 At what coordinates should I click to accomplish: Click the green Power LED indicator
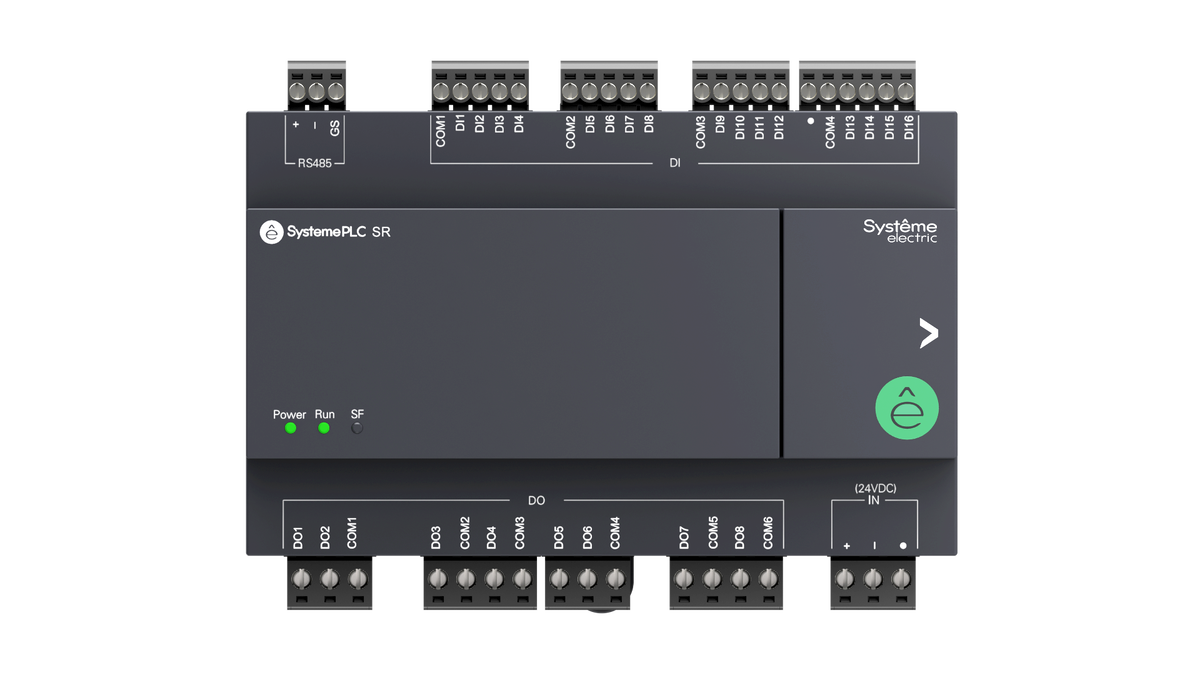[x=290, y=428]
